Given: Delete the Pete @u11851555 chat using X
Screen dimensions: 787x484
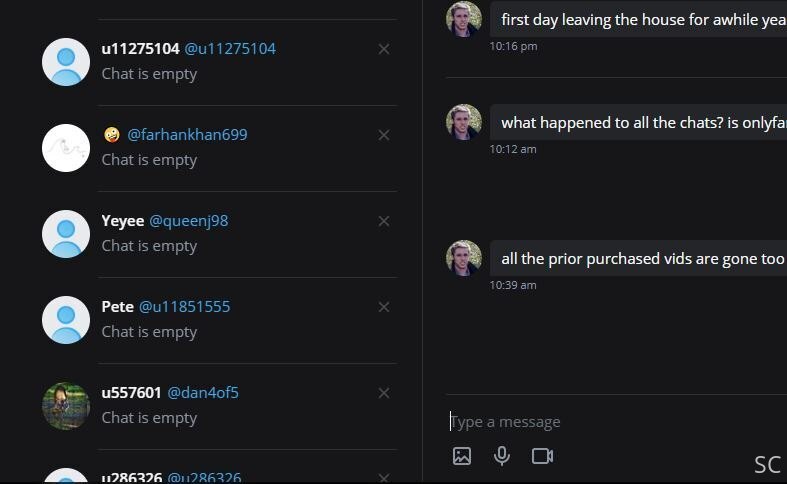Looking at the screenshot, I should pos(384,307).
